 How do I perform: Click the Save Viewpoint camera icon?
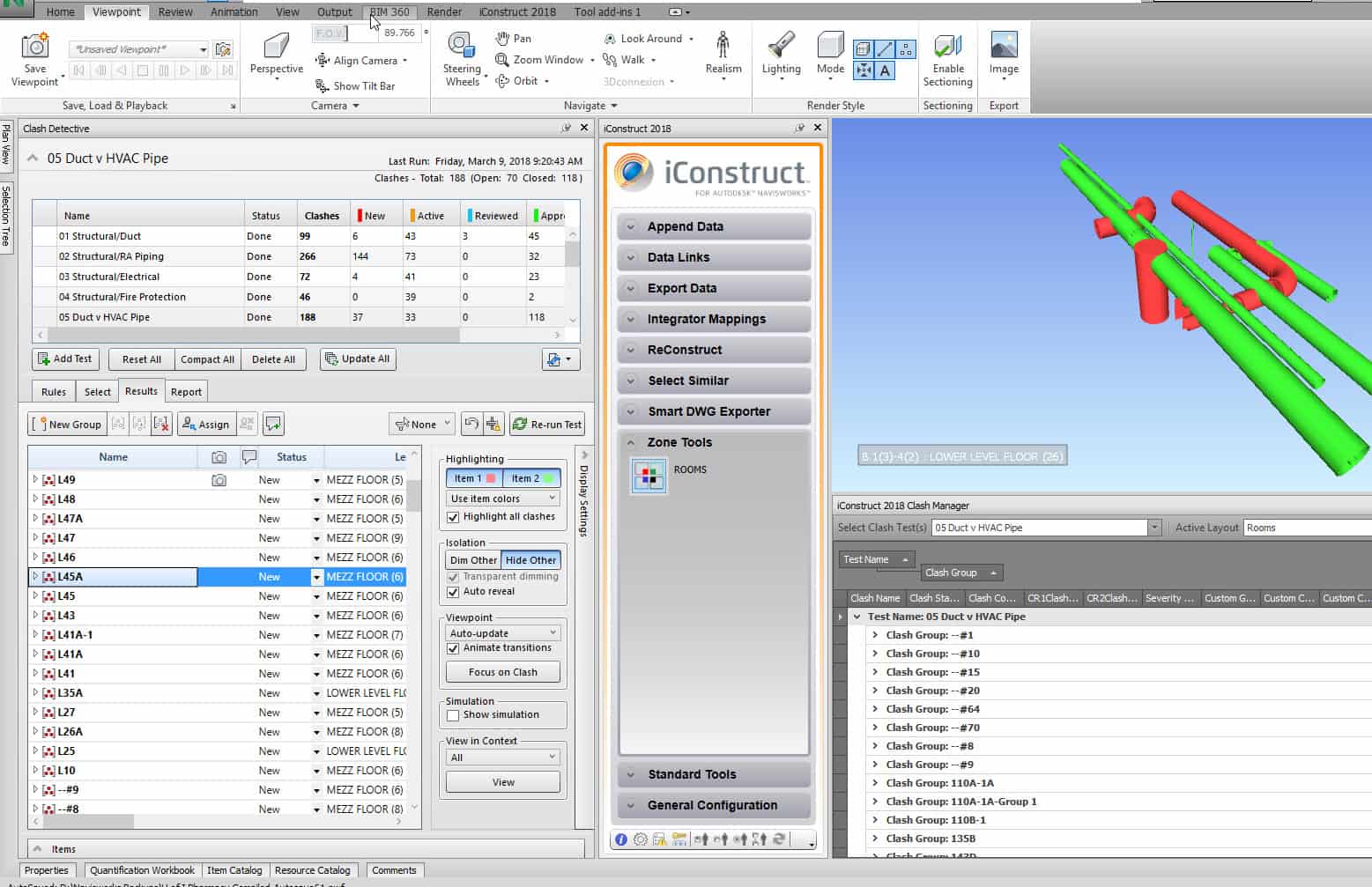[x=35, y=47]
